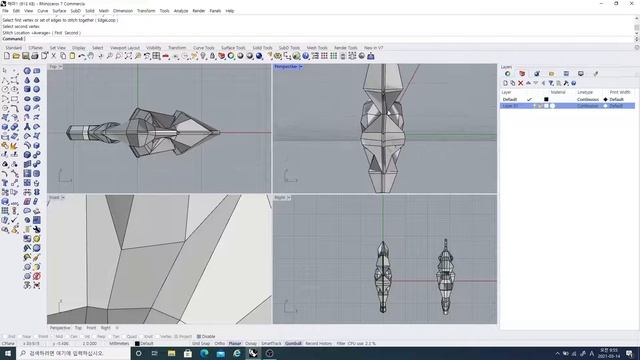Click the New file icon in Standard toolbar
640x360 pixels.
click(7, 56)
